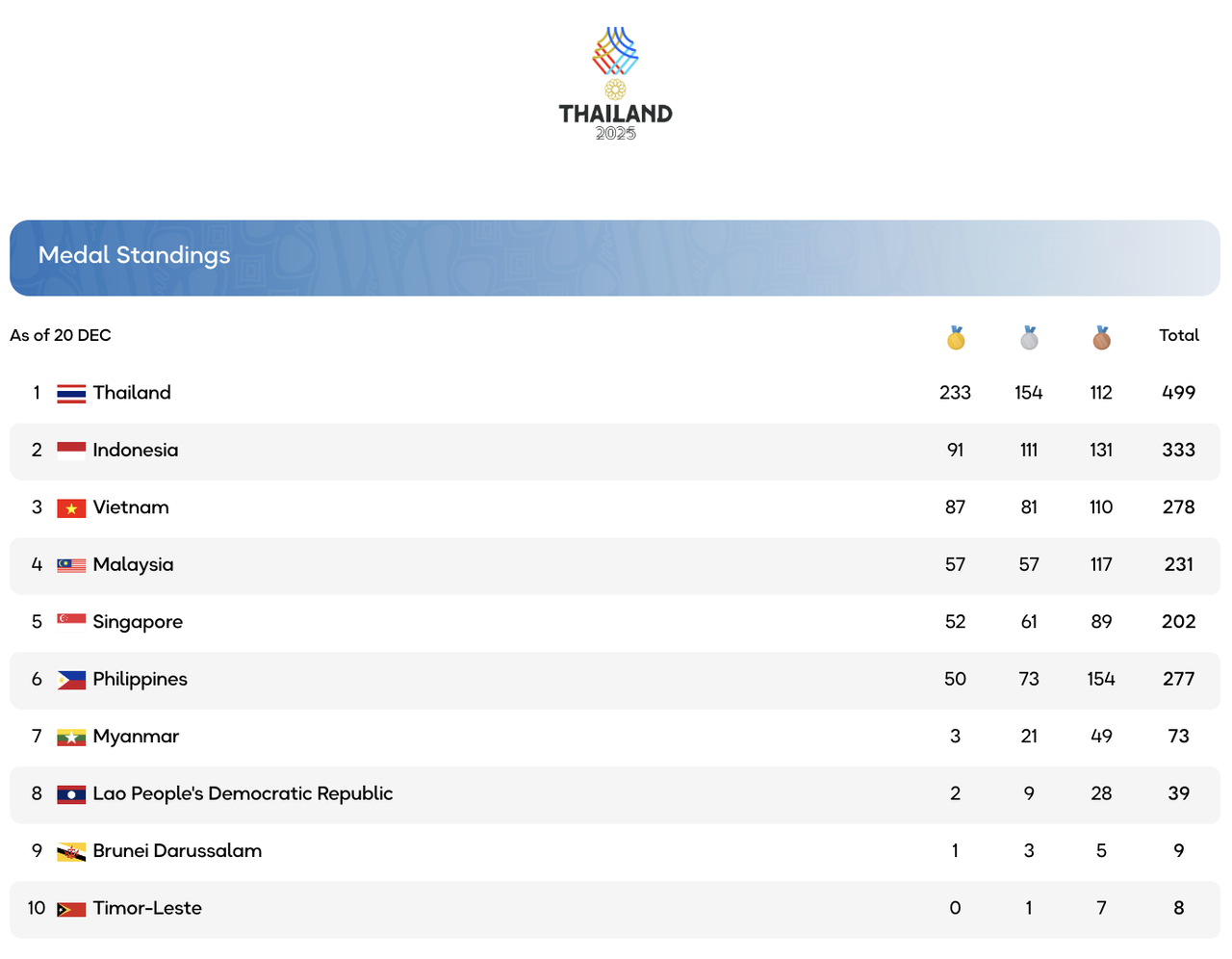Click the Philippines flag icon
Screen dimensions: 1232x959
(71, 680)
